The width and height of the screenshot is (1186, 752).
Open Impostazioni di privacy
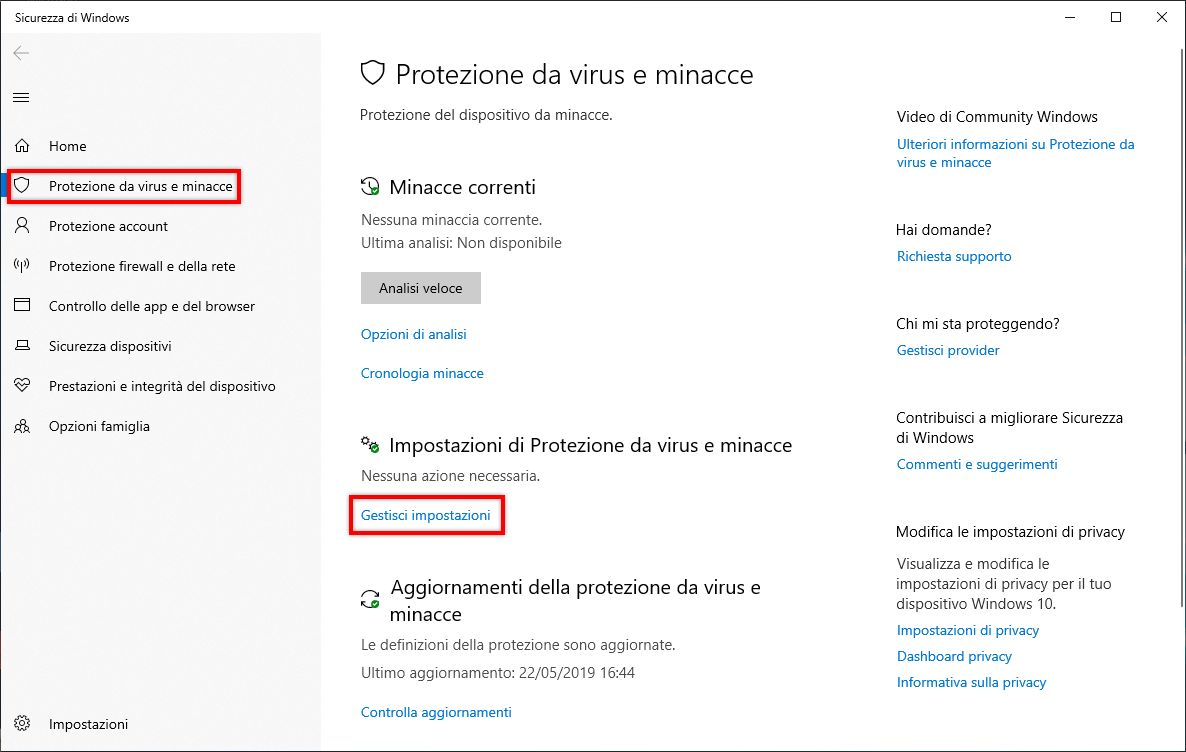967,630
